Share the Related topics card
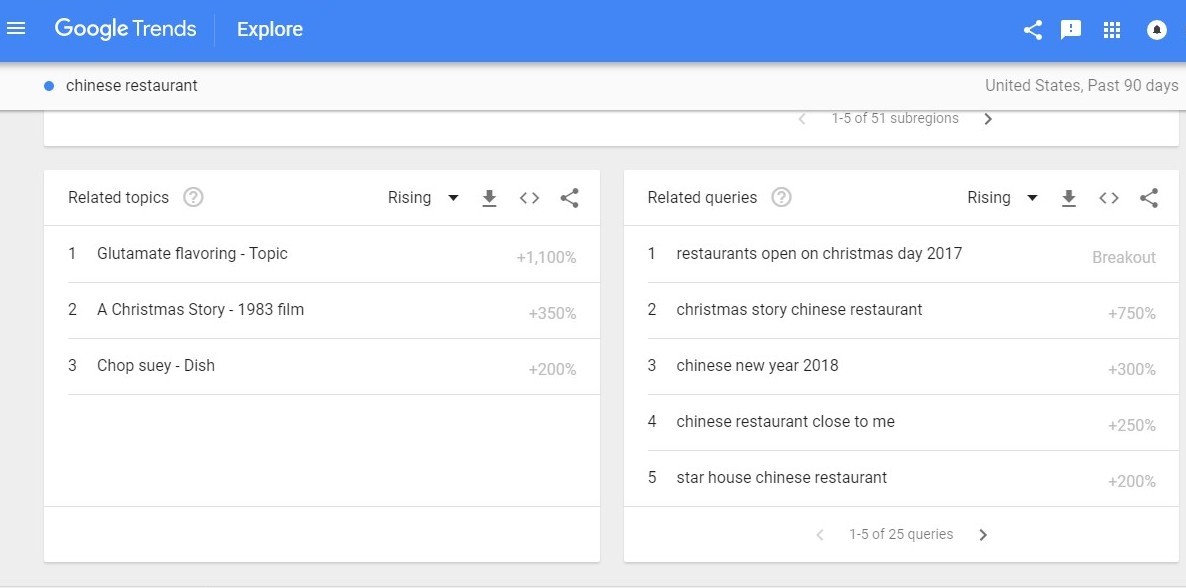Screen dimensions: 1186x588 coord(570,198)
